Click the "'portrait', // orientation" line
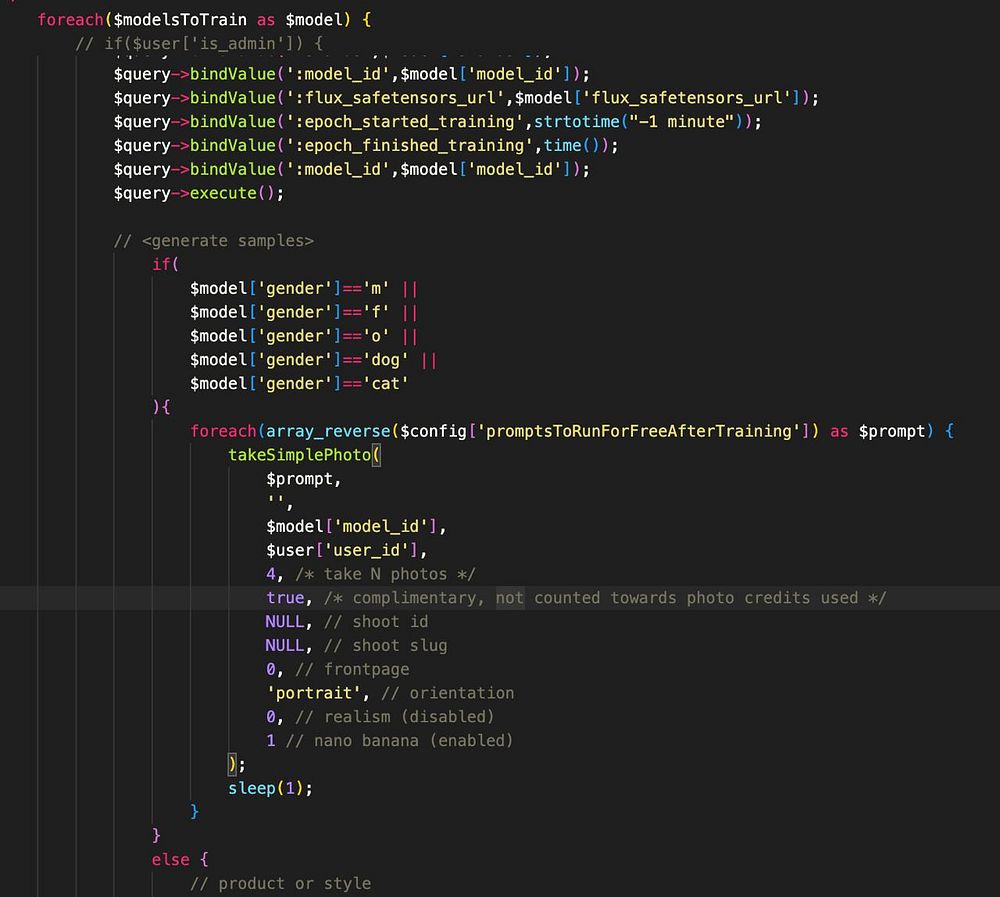This screenshot has width=1000, height=897. [390, 693]
